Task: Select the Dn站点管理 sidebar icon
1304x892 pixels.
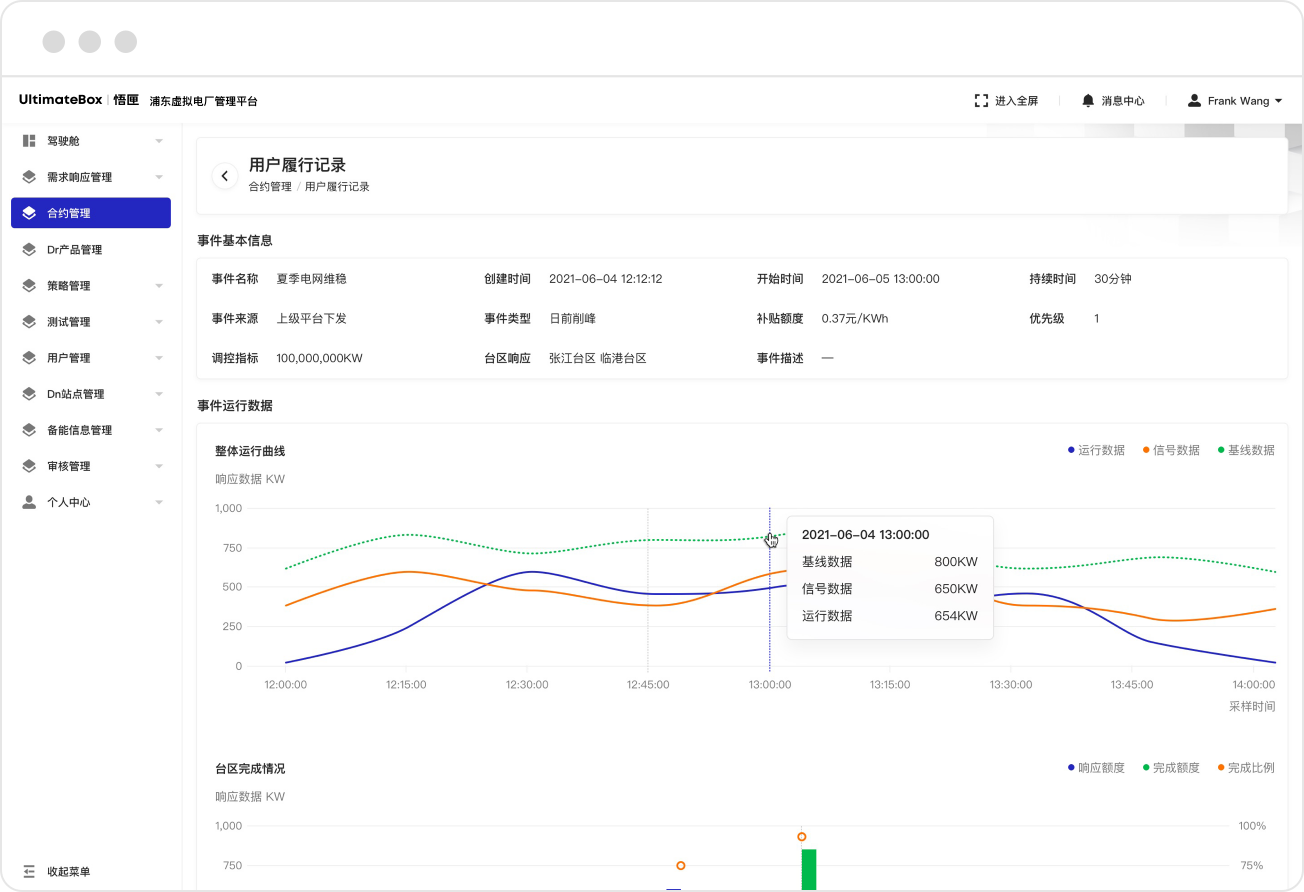Action: [x=30, y=393]
